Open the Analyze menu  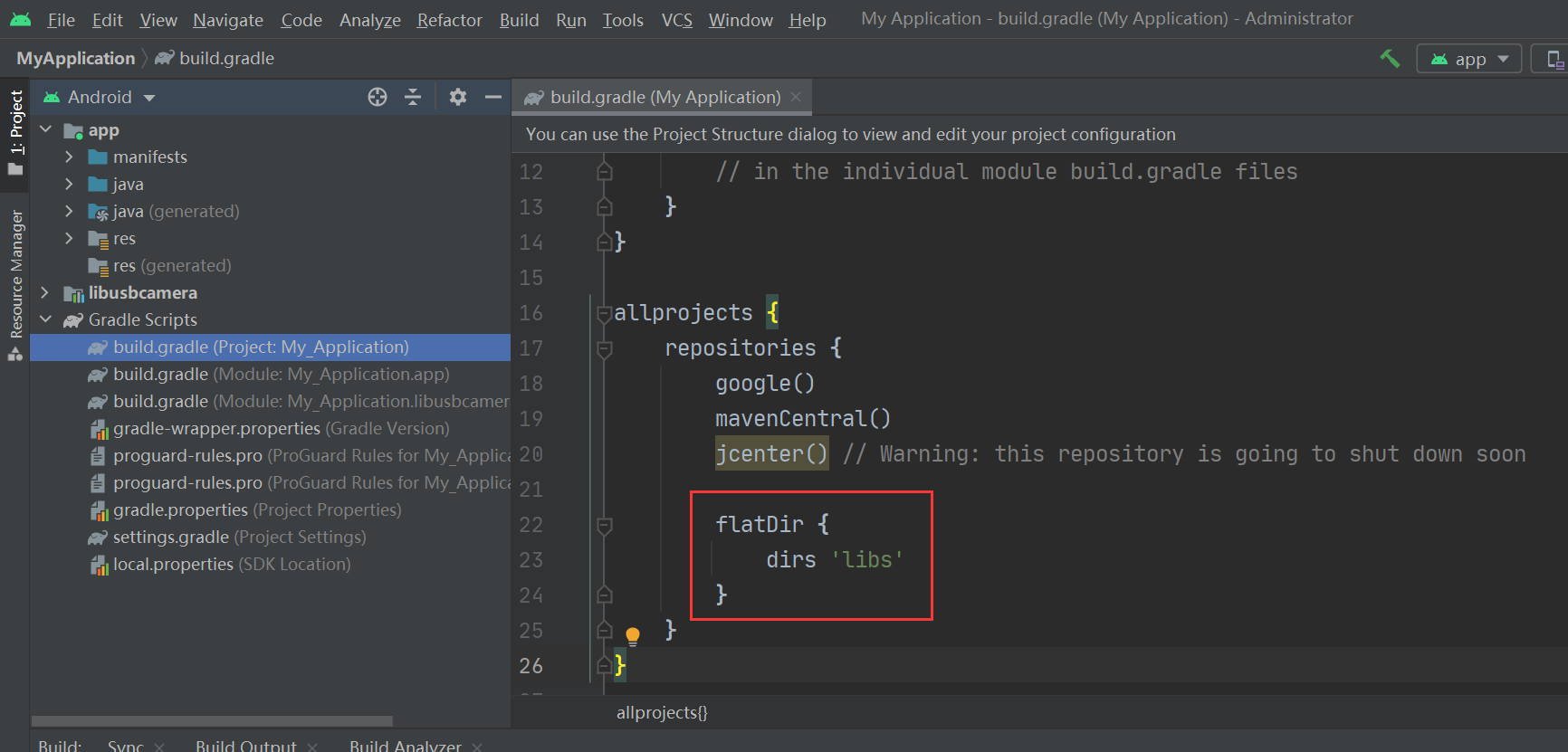370,20
